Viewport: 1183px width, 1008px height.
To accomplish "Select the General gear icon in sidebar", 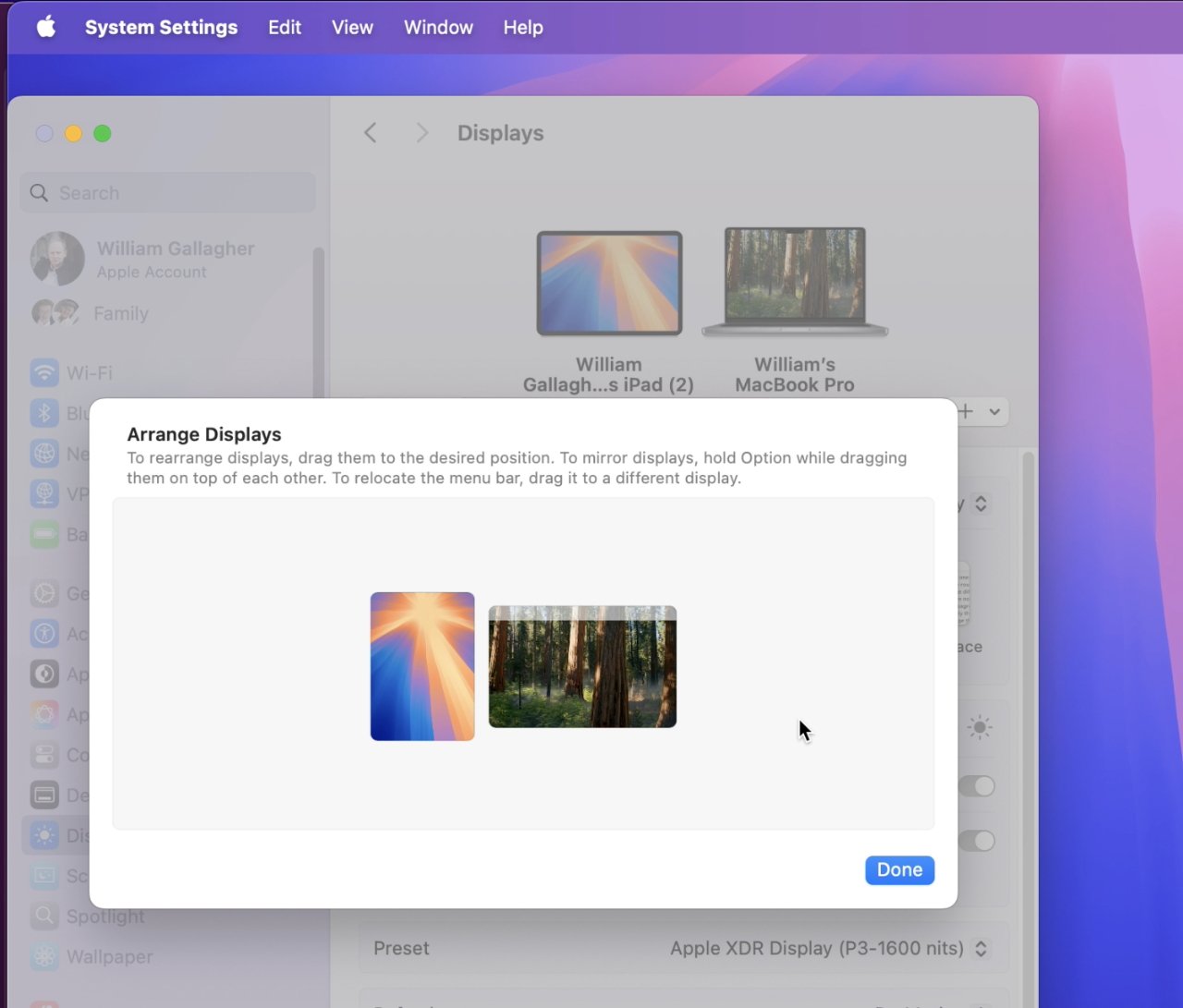I will 44,593.
